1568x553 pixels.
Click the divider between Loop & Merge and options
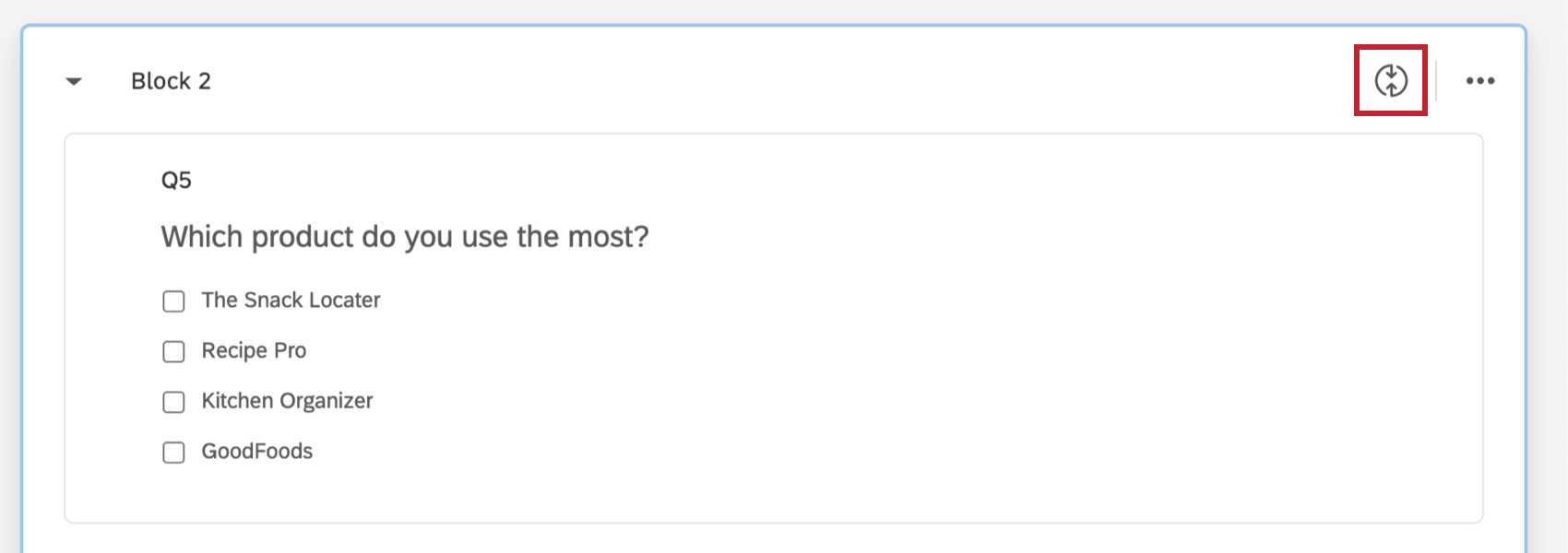pos(1436,81)
